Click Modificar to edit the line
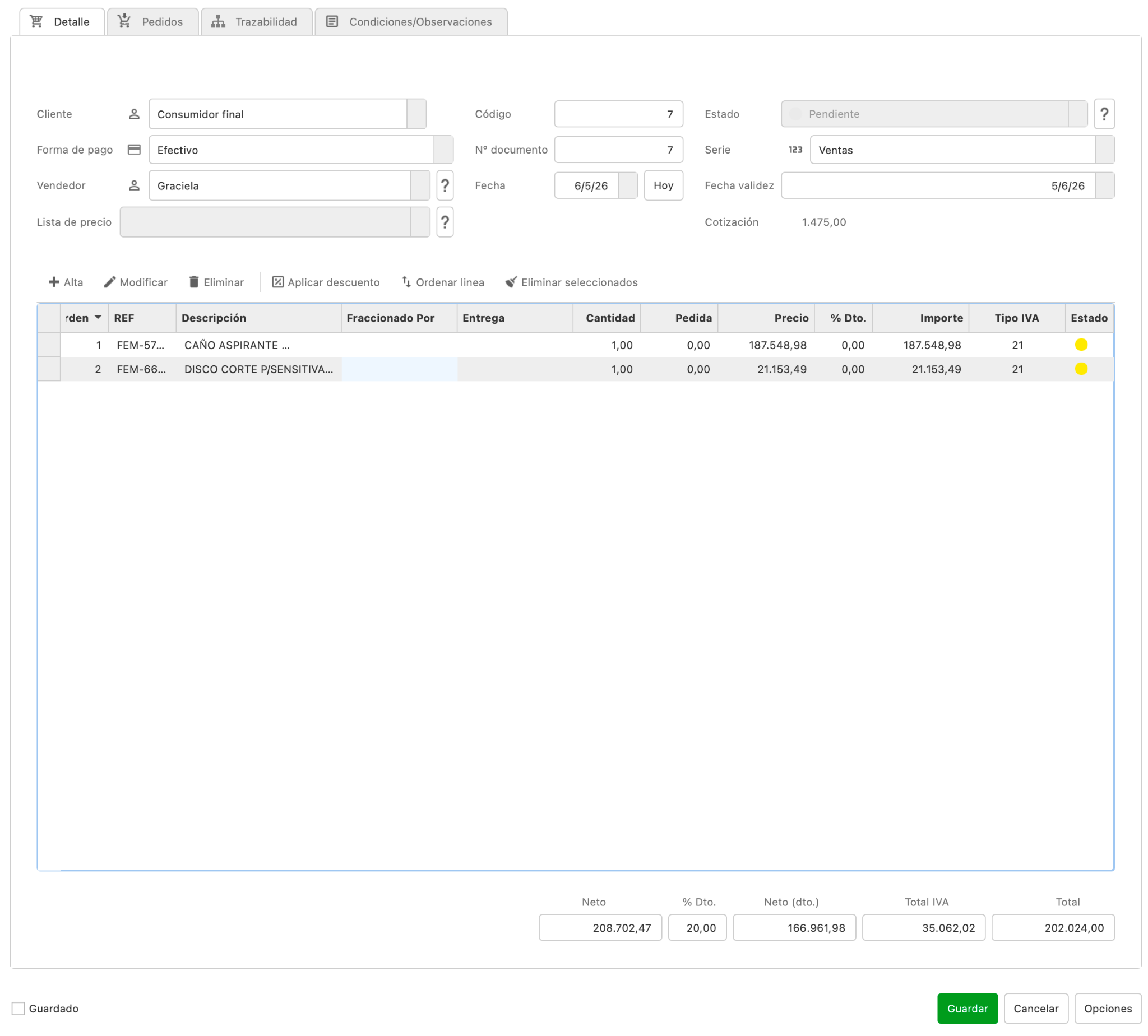The height and width of the screenshot is (1036, 1148). (136, 282)
